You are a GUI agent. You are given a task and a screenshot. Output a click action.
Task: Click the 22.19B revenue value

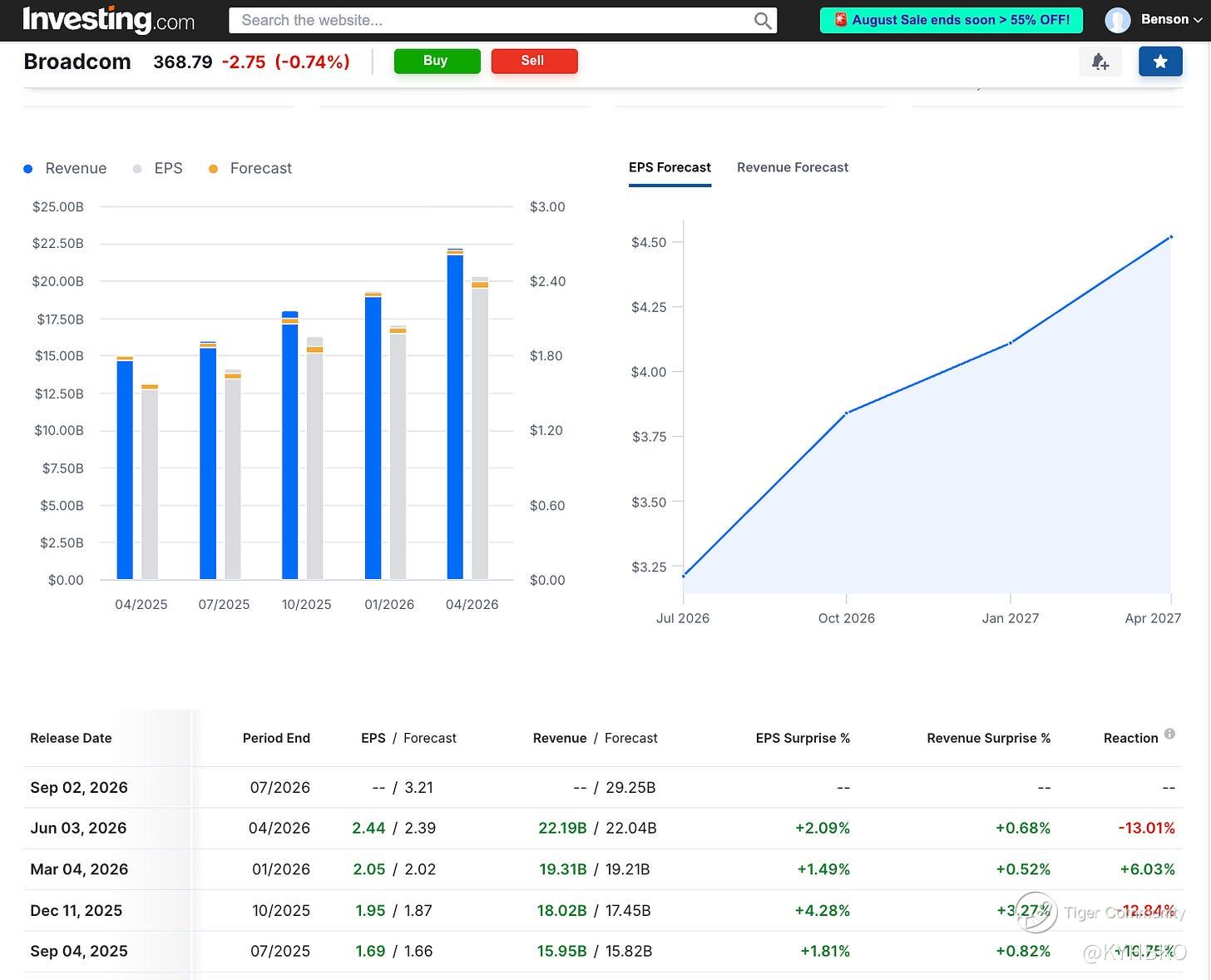click(562, 828)
